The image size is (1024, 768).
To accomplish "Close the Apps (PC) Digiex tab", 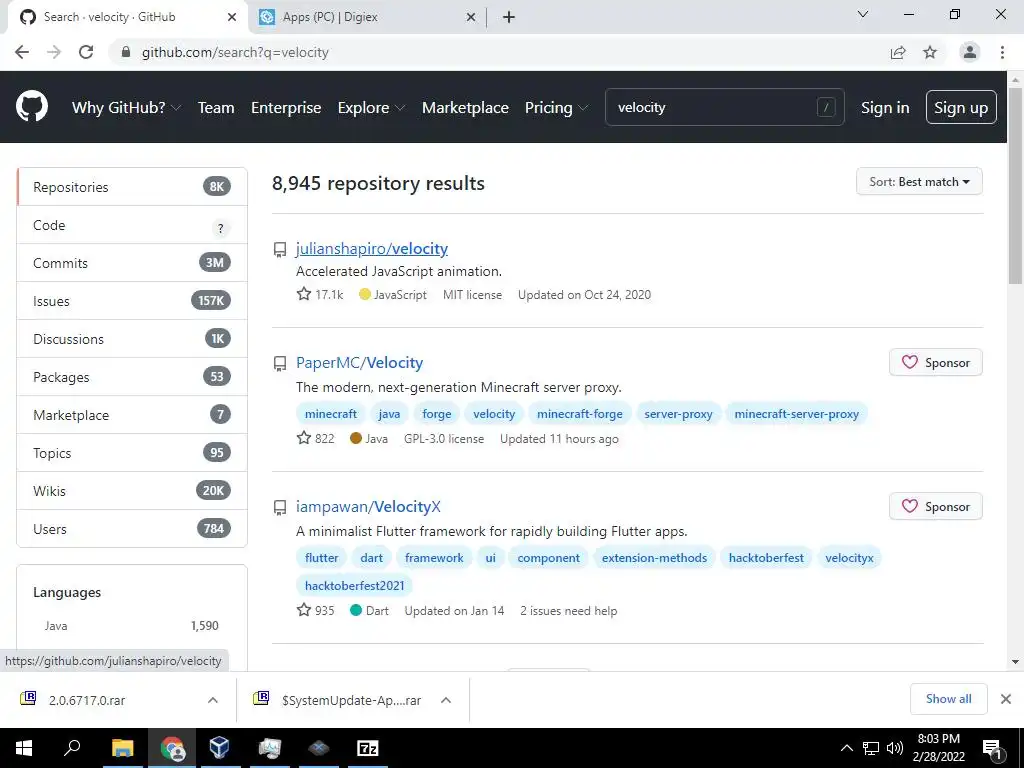I will pyautogui.click(x=471, y=17).
